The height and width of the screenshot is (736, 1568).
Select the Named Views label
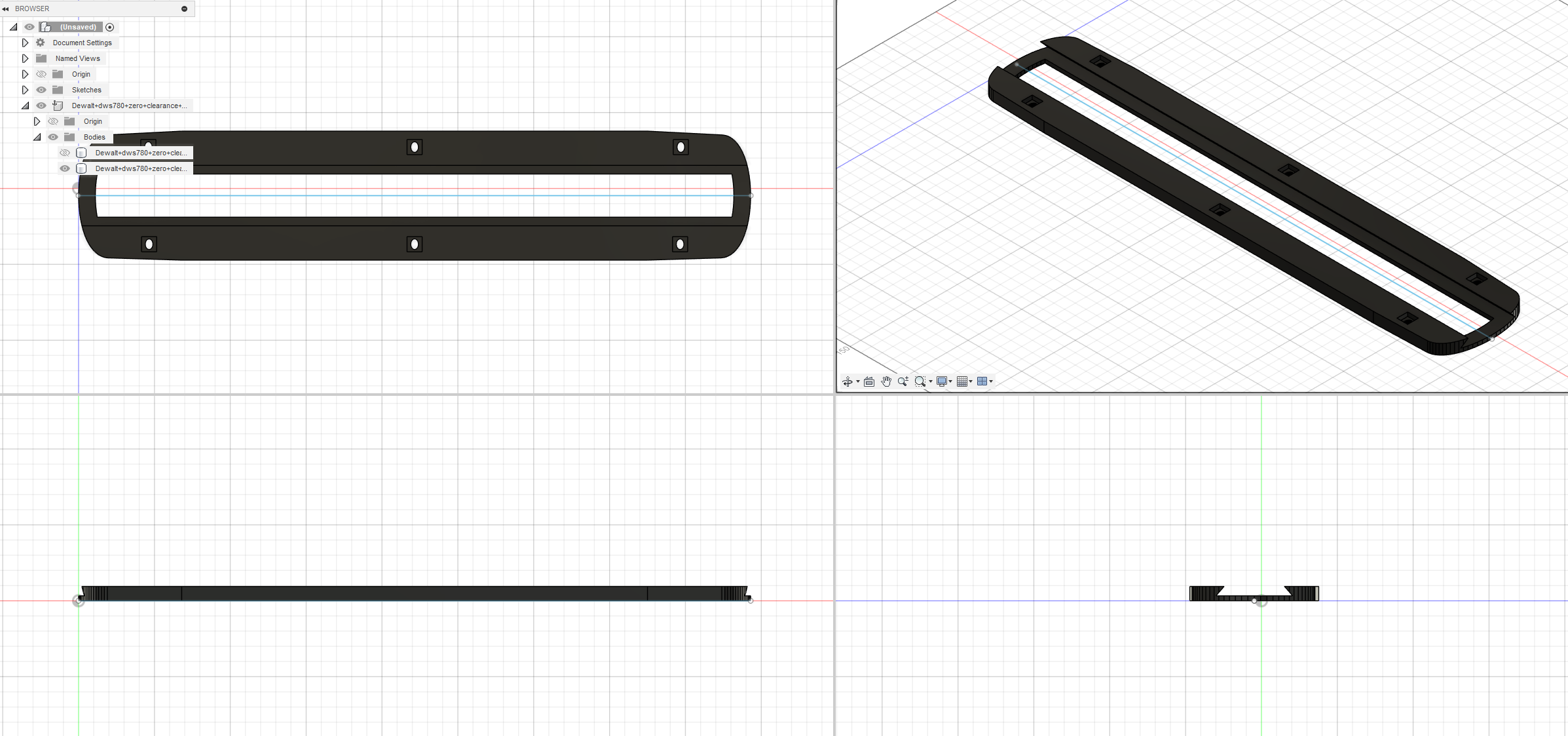pos(78,58)
